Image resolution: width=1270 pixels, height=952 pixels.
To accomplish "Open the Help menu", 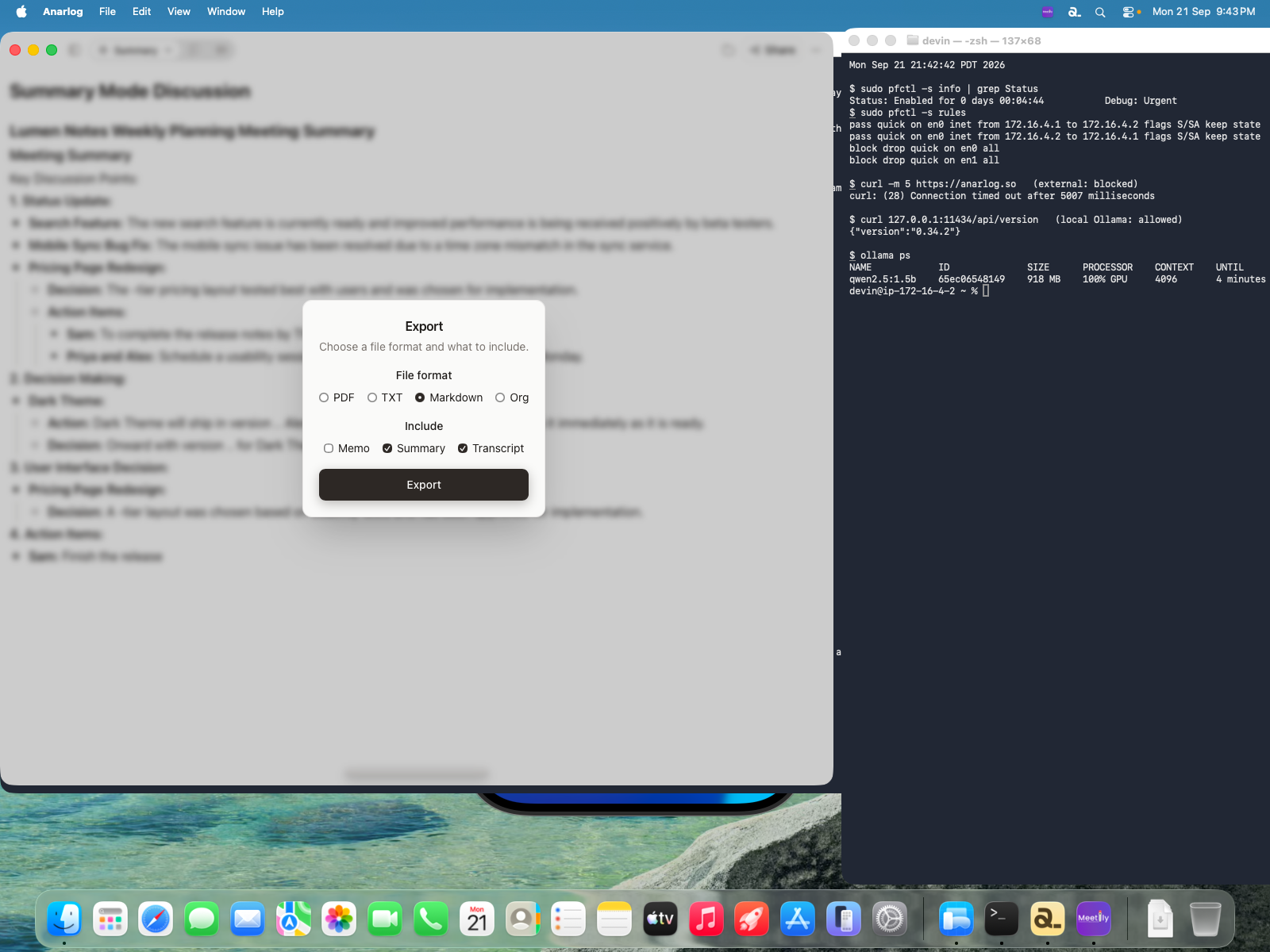I will tap(273, 11).
